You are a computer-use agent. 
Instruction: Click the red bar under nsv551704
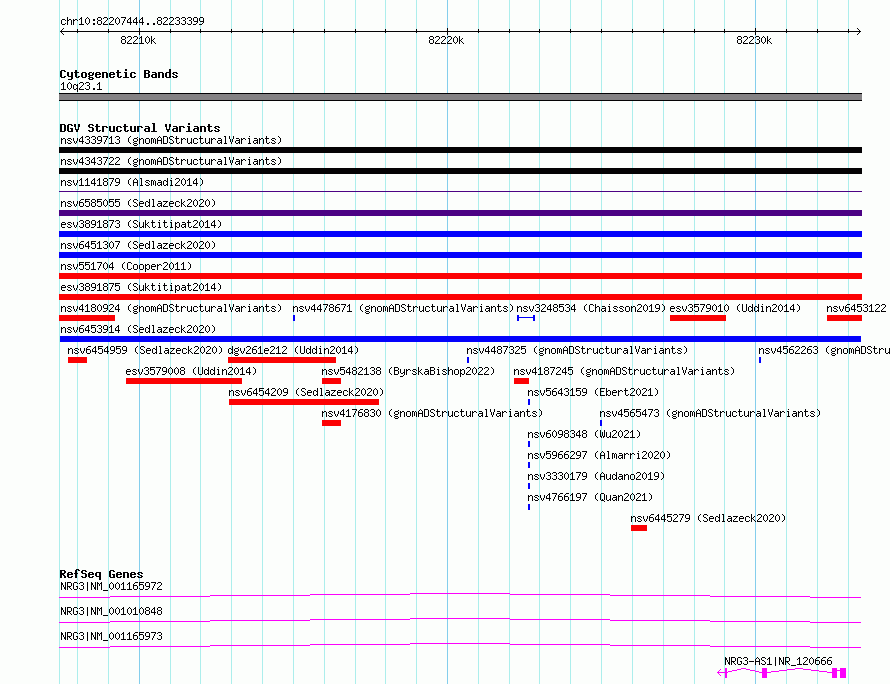click(x=460, y=276)
